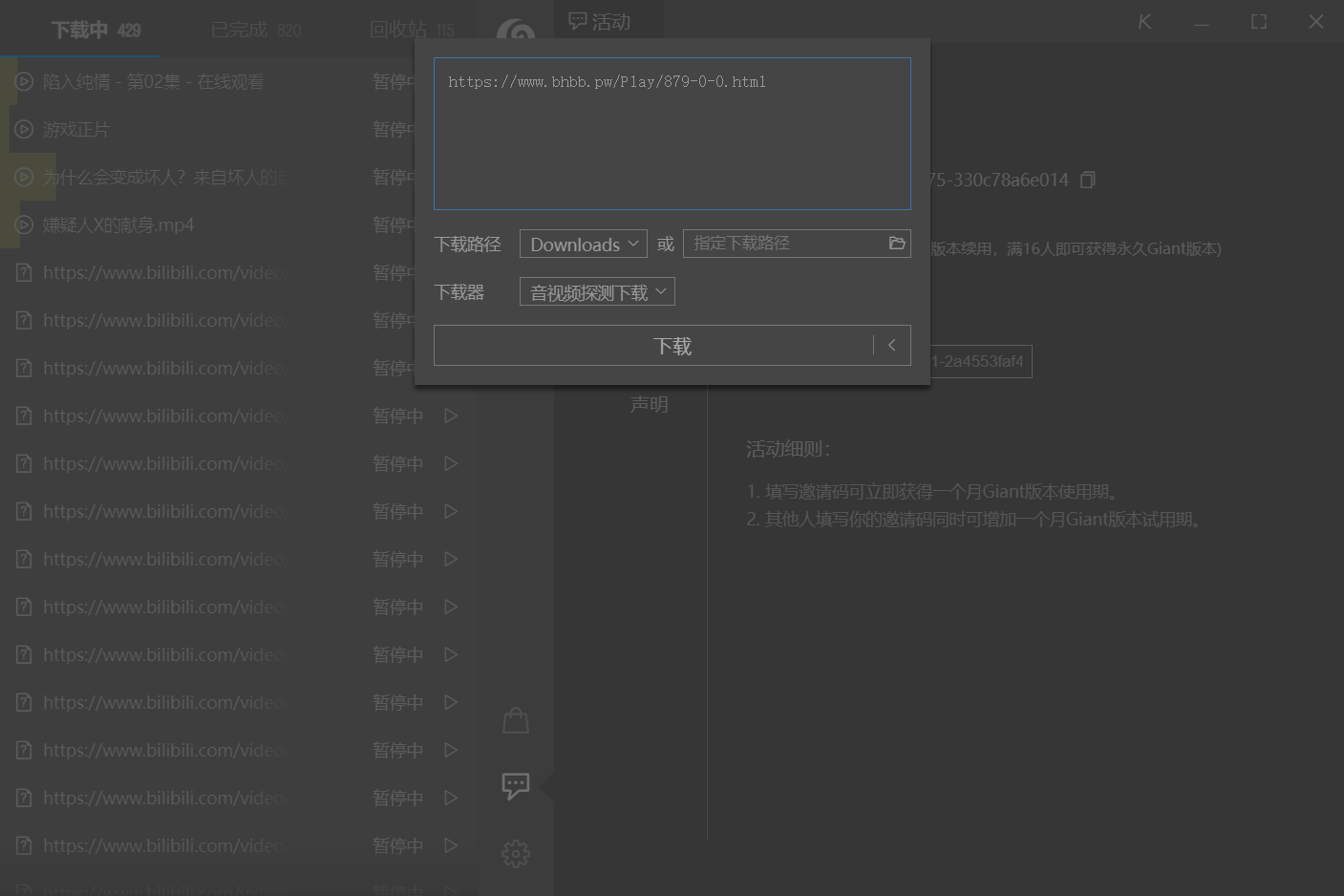
Task: Switch to the 回收站 tab
Action: 412,30
